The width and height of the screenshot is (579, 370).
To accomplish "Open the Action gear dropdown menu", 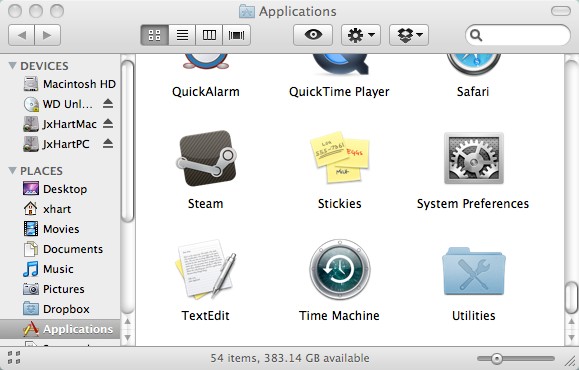I will [361, 35].
